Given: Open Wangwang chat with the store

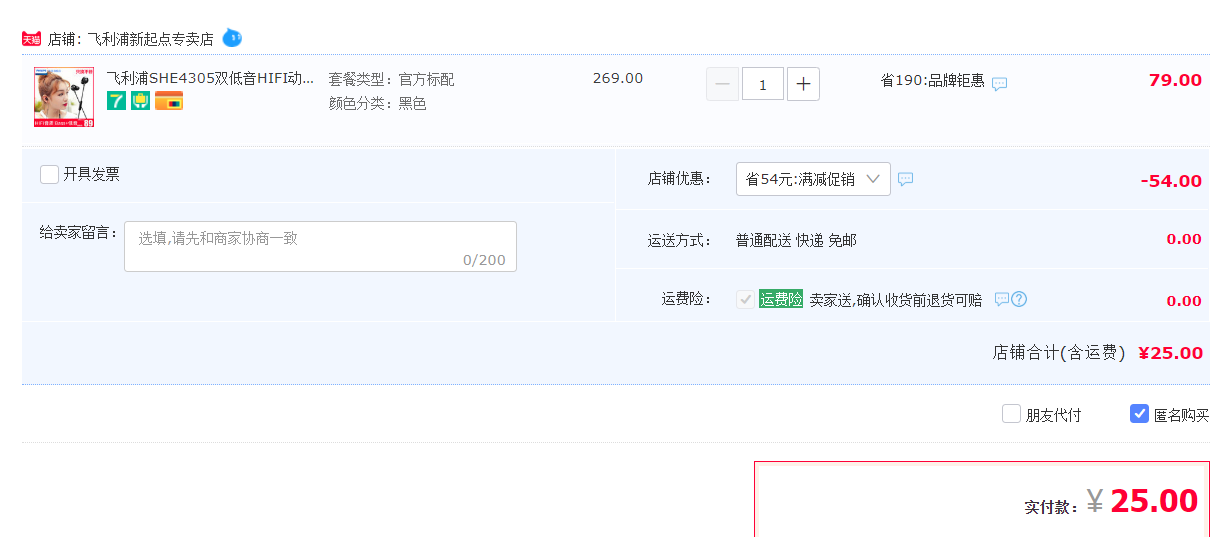Looking at the screenshot, I should [232, 38].
